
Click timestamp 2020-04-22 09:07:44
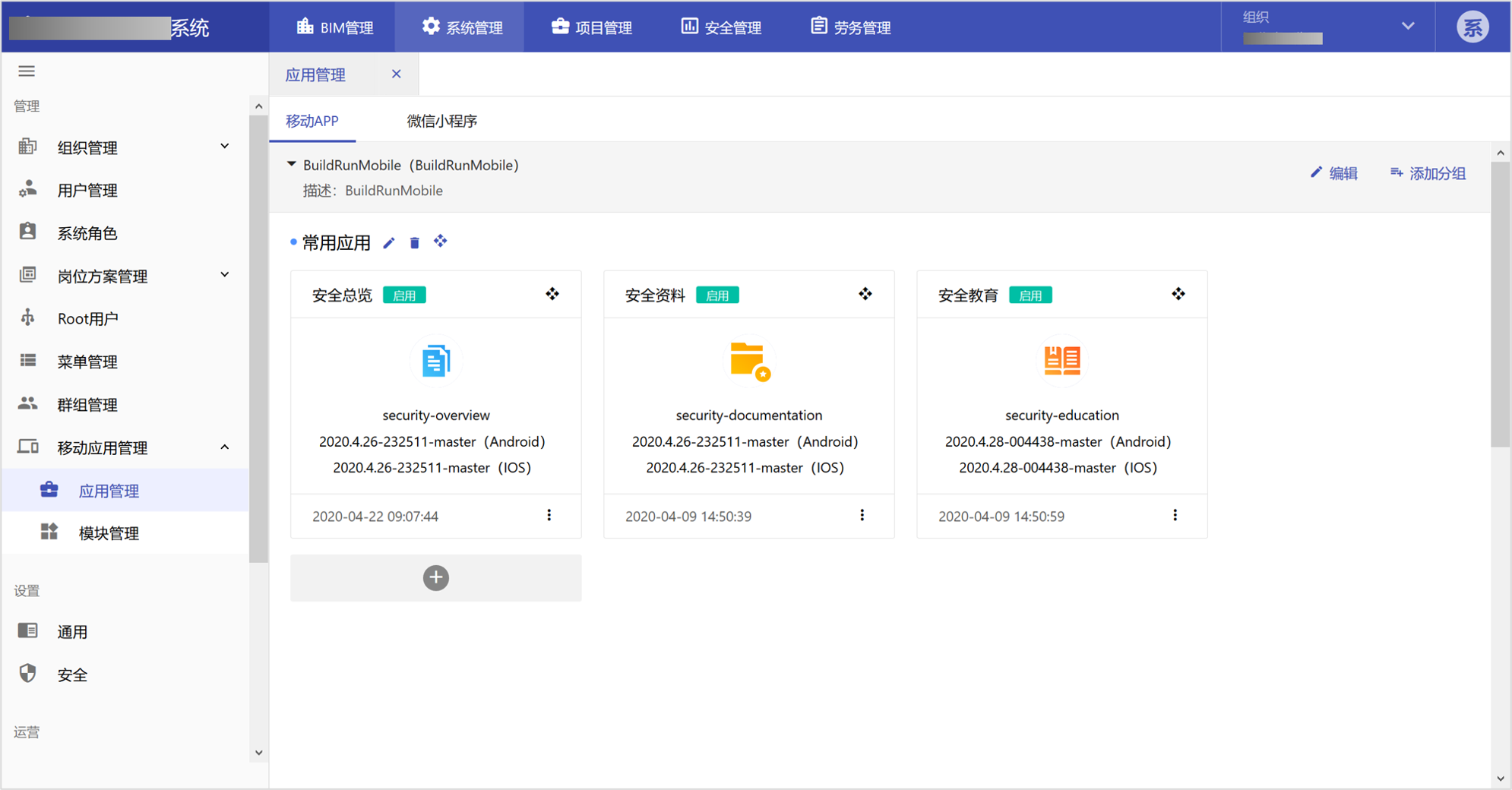(375, 517)
